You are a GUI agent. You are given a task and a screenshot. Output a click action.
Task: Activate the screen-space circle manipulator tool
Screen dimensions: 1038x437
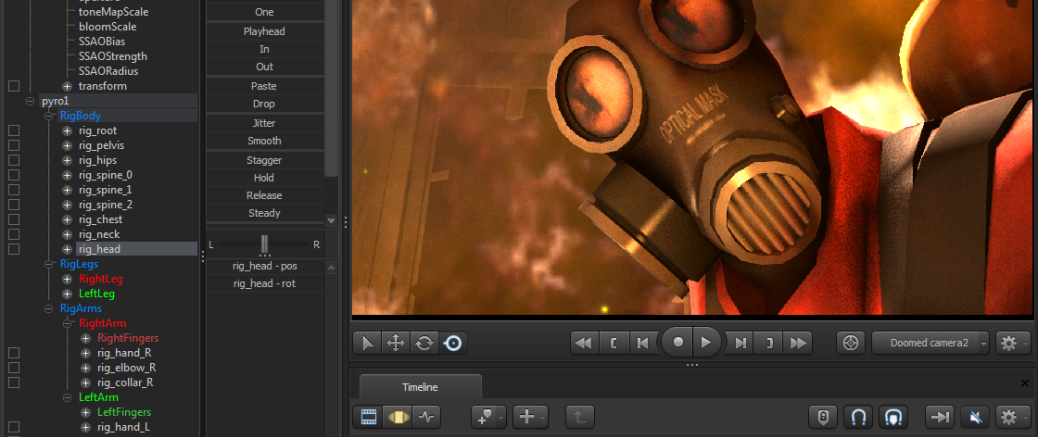tap(453, 343)
